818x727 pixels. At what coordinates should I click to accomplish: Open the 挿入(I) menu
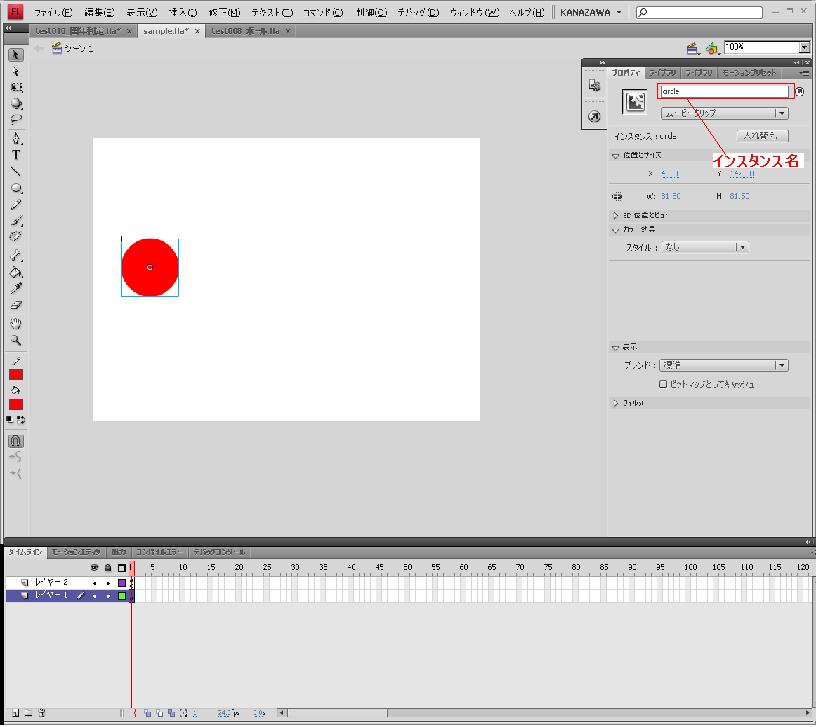coord(183,12)
